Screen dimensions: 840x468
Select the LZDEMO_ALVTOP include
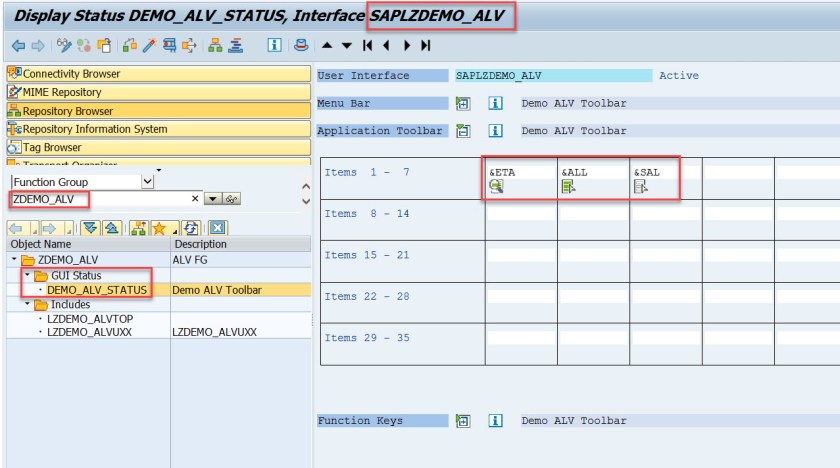coord(90,319)
